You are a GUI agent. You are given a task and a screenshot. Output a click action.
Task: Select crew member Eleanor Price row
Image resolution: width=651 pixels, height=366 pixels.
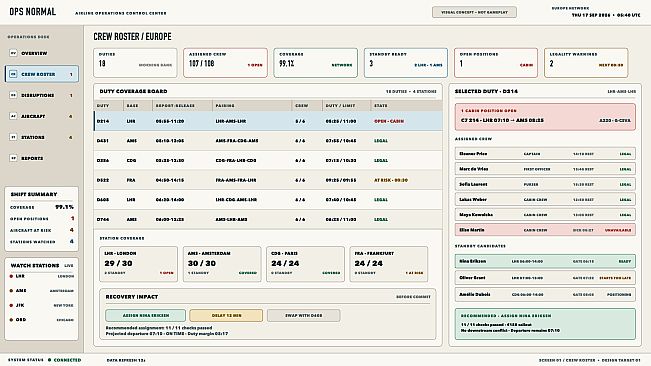545,154
